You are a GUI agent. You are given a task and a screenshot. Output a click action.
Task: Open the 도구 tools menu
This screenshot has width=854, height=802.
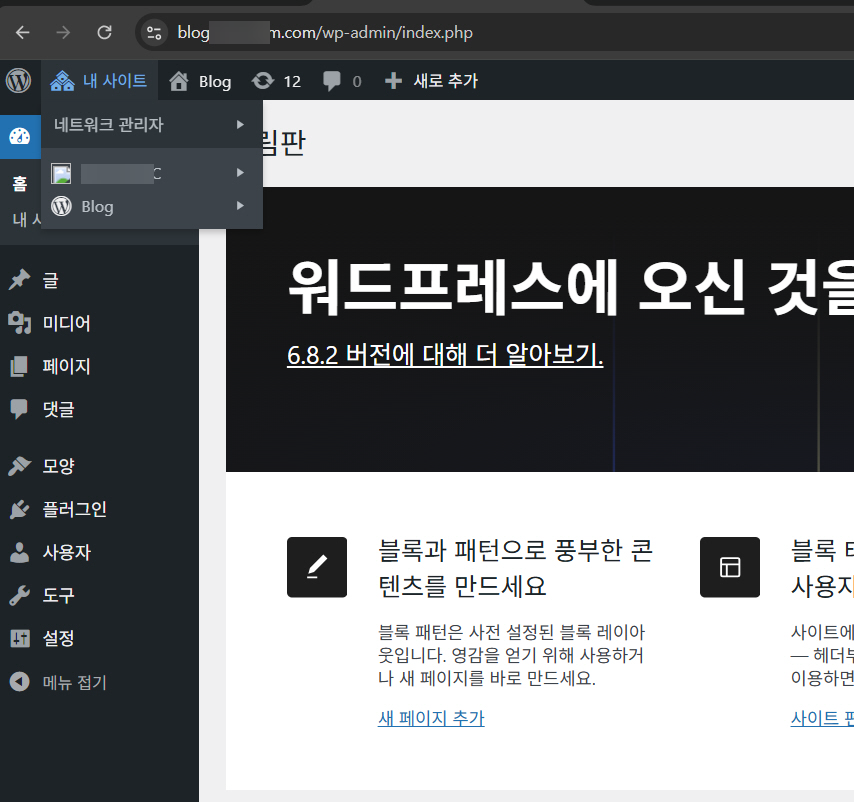pyautogui.click(x=58, y=596)
